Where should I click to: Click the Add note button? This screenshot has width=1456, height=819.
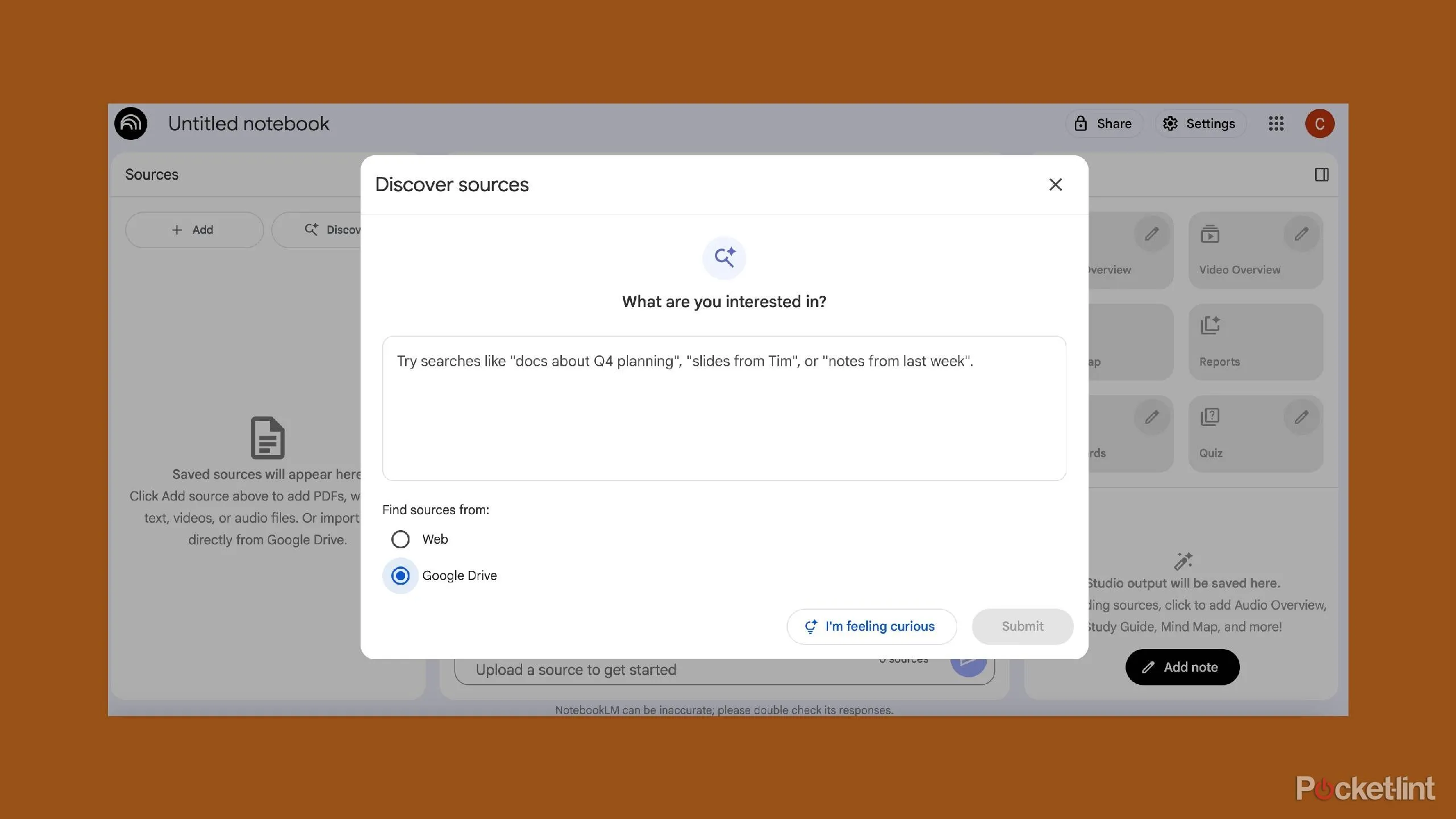click(1181, 667)
